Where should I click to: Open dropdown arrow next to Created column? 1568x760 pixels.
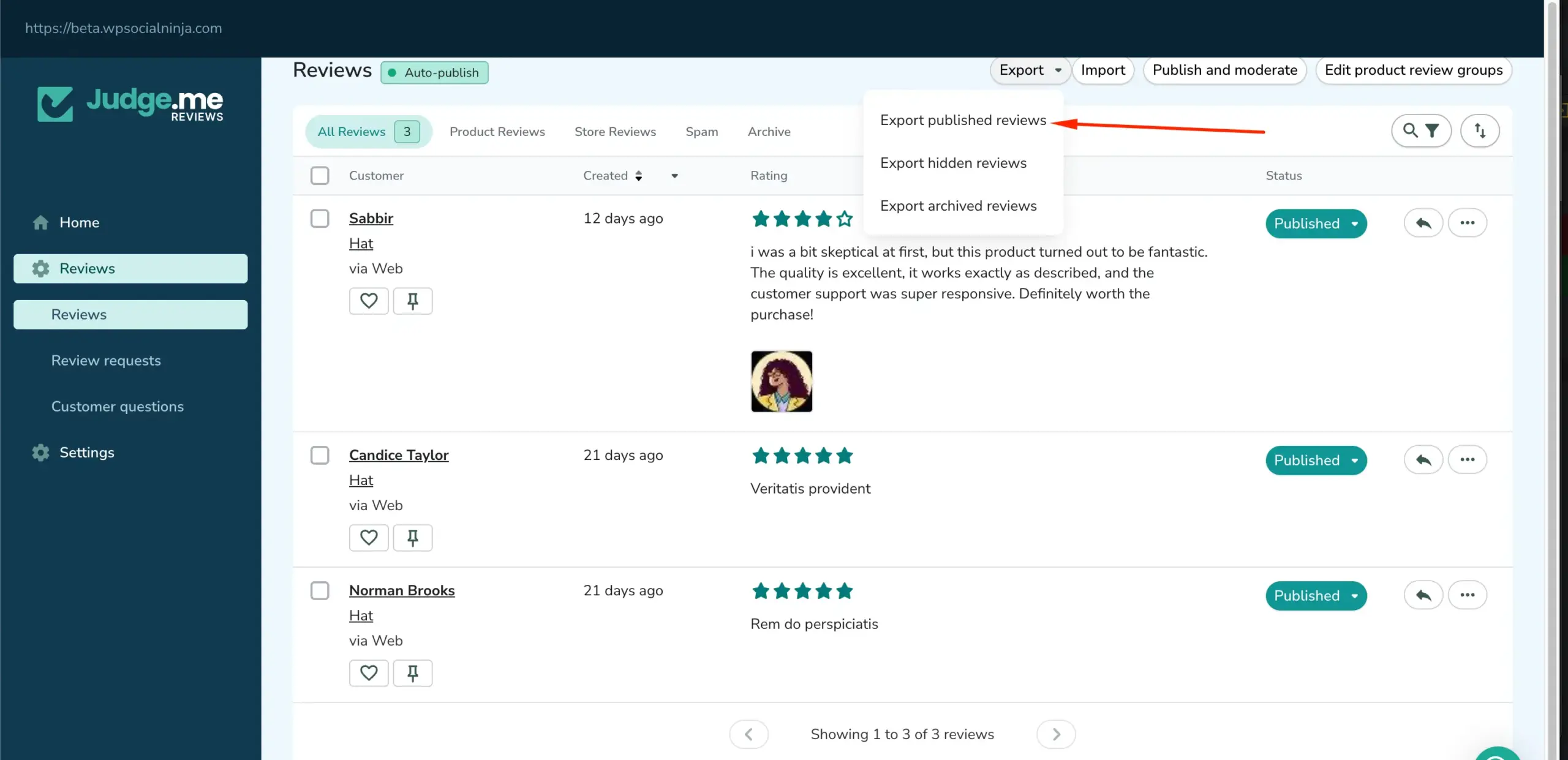tap(674, 176)
